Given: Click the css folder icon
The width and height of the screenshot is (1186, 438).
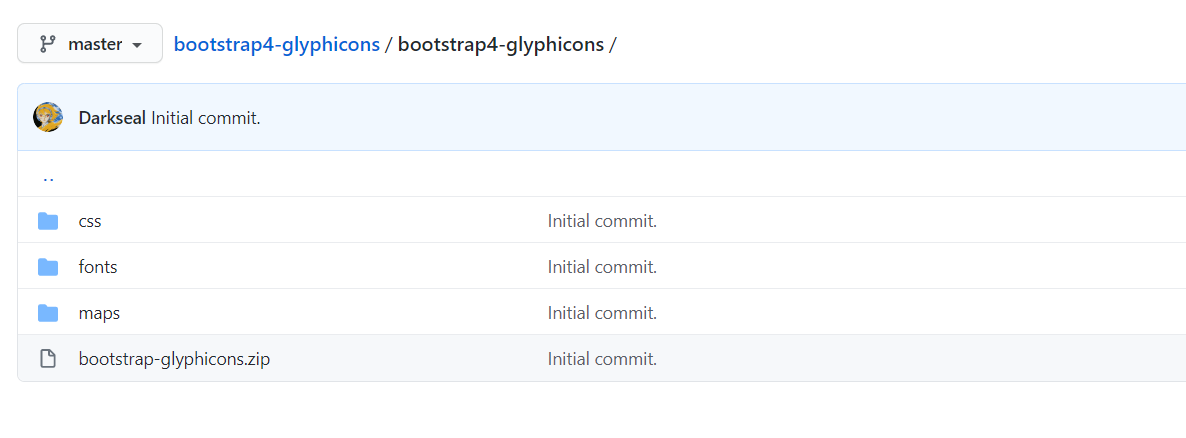Looking at the screenshot, I should (48, 222).
